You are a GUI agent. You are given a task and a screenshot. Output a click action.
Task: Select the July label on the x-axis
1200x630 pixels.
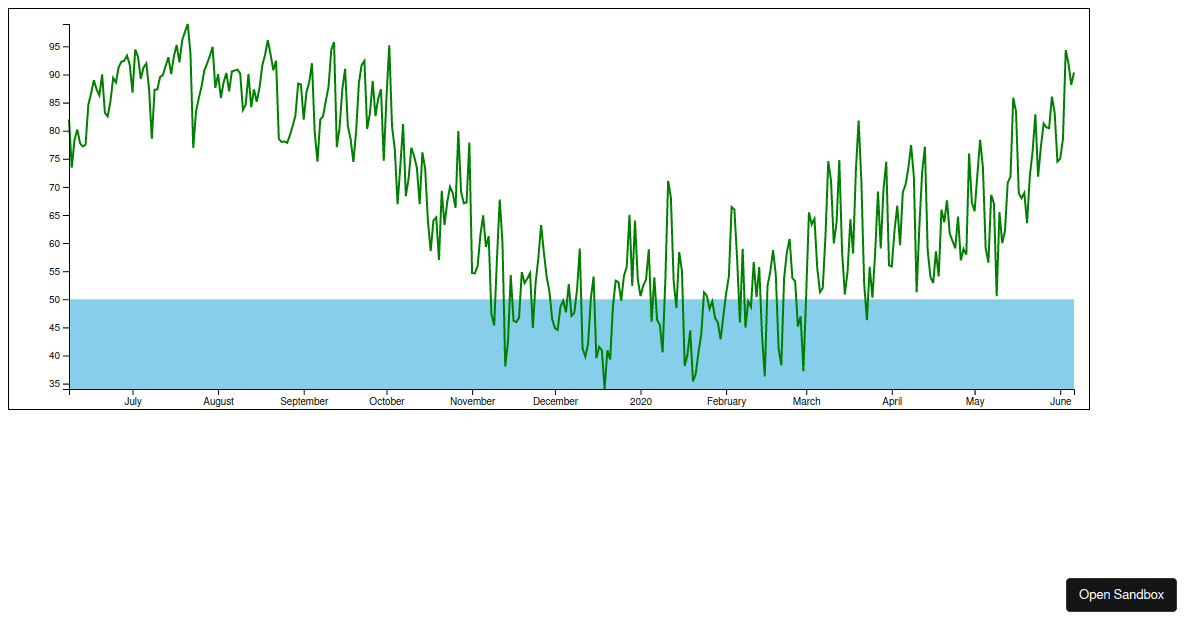point(133,402)
